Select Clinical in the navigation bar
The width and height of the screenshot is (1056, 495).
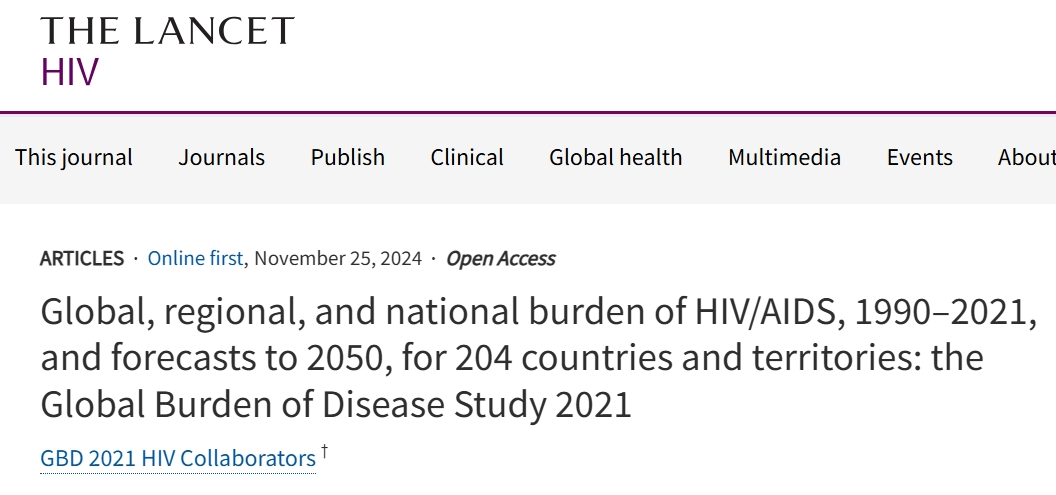pos(467,157)
